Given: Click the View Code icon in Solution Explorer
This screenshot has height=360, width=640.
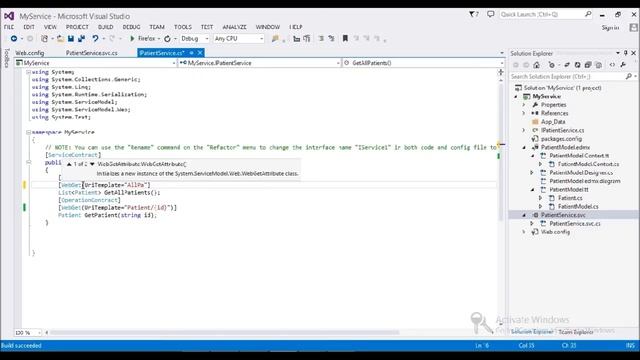Looking at the screenshot, I should [612, 65].
